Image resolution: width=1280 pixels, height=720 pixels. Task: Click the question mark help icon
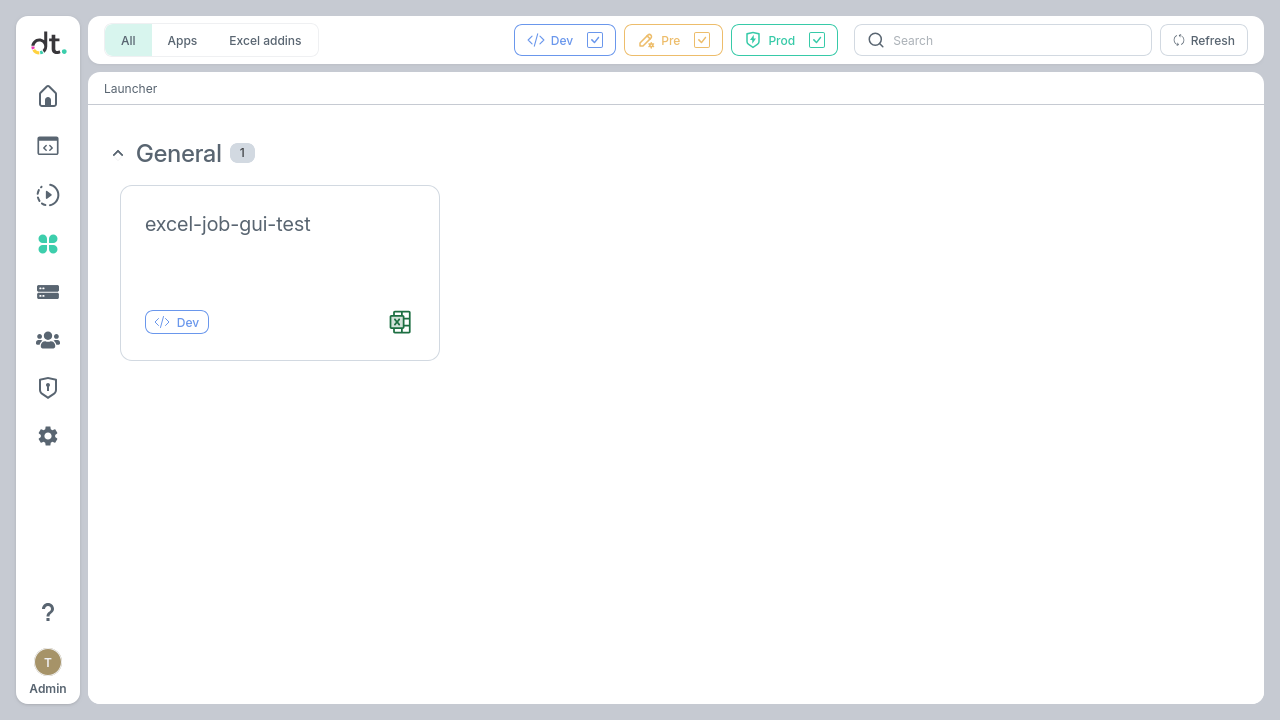coord(48,612)
